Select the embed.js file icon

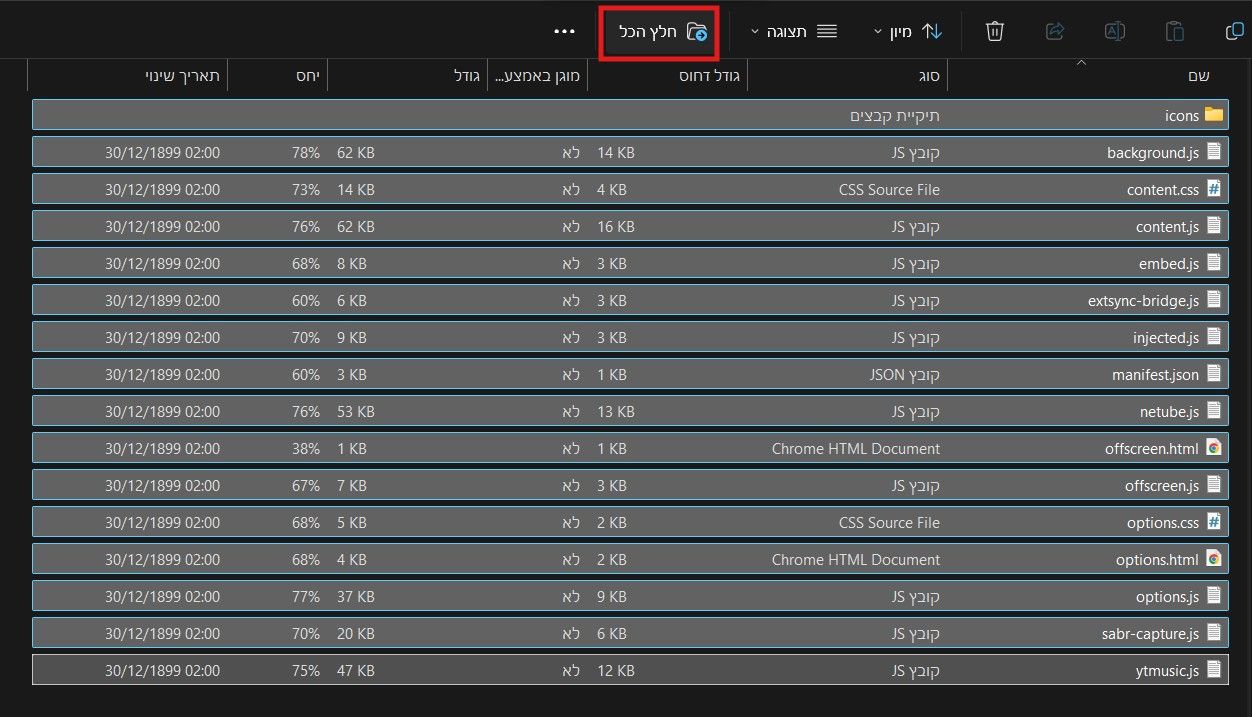[x=1214, y=263]
